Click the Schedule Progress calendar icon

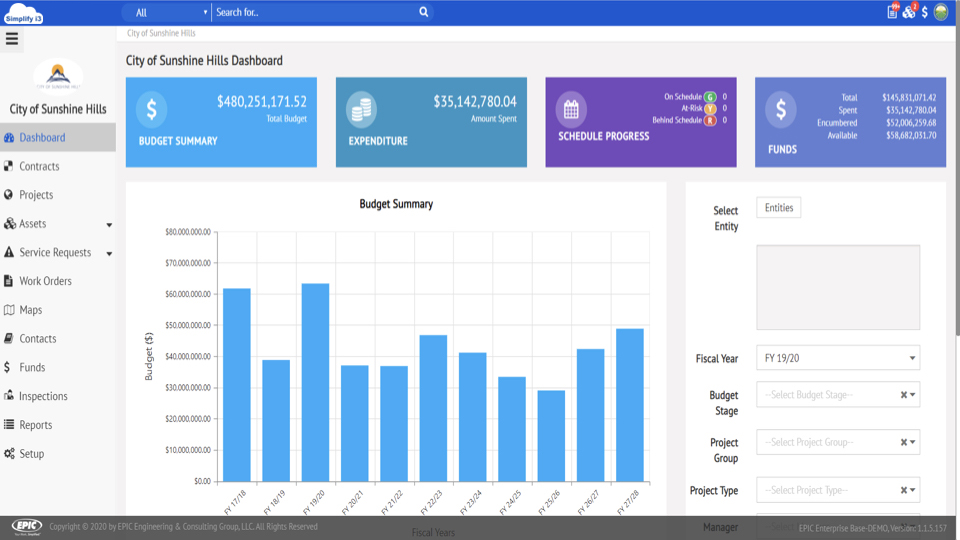571,109
